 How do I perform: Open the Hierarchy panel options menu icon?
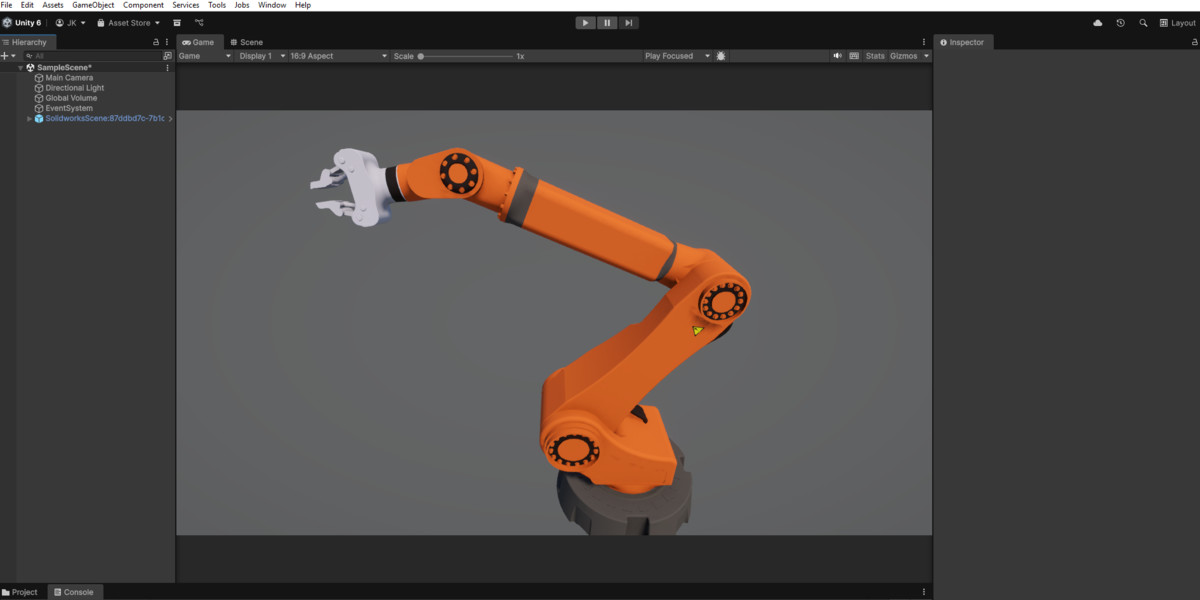point(166,42)
